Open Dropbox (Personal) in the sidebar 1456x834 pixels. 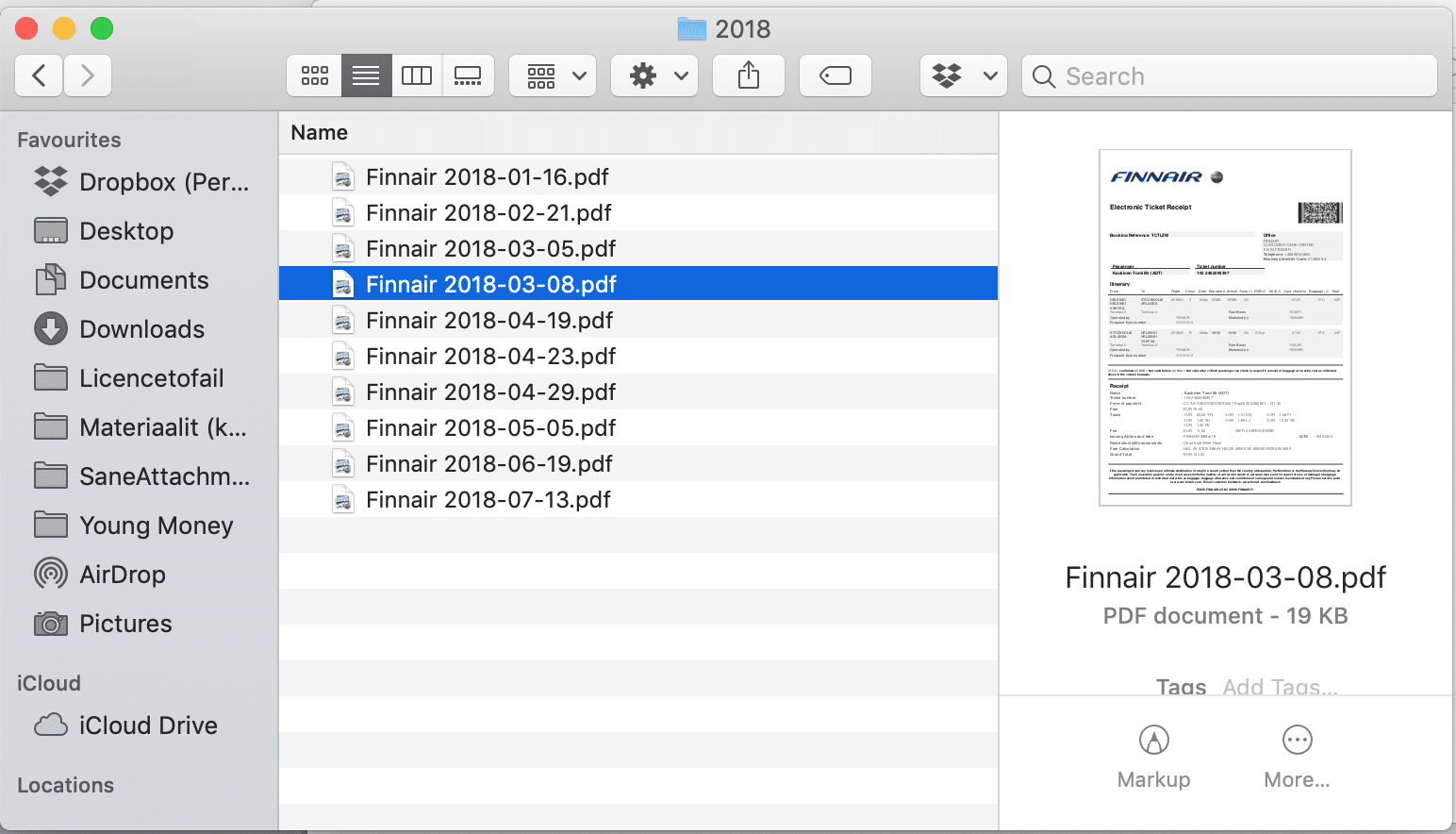(141, 182)
